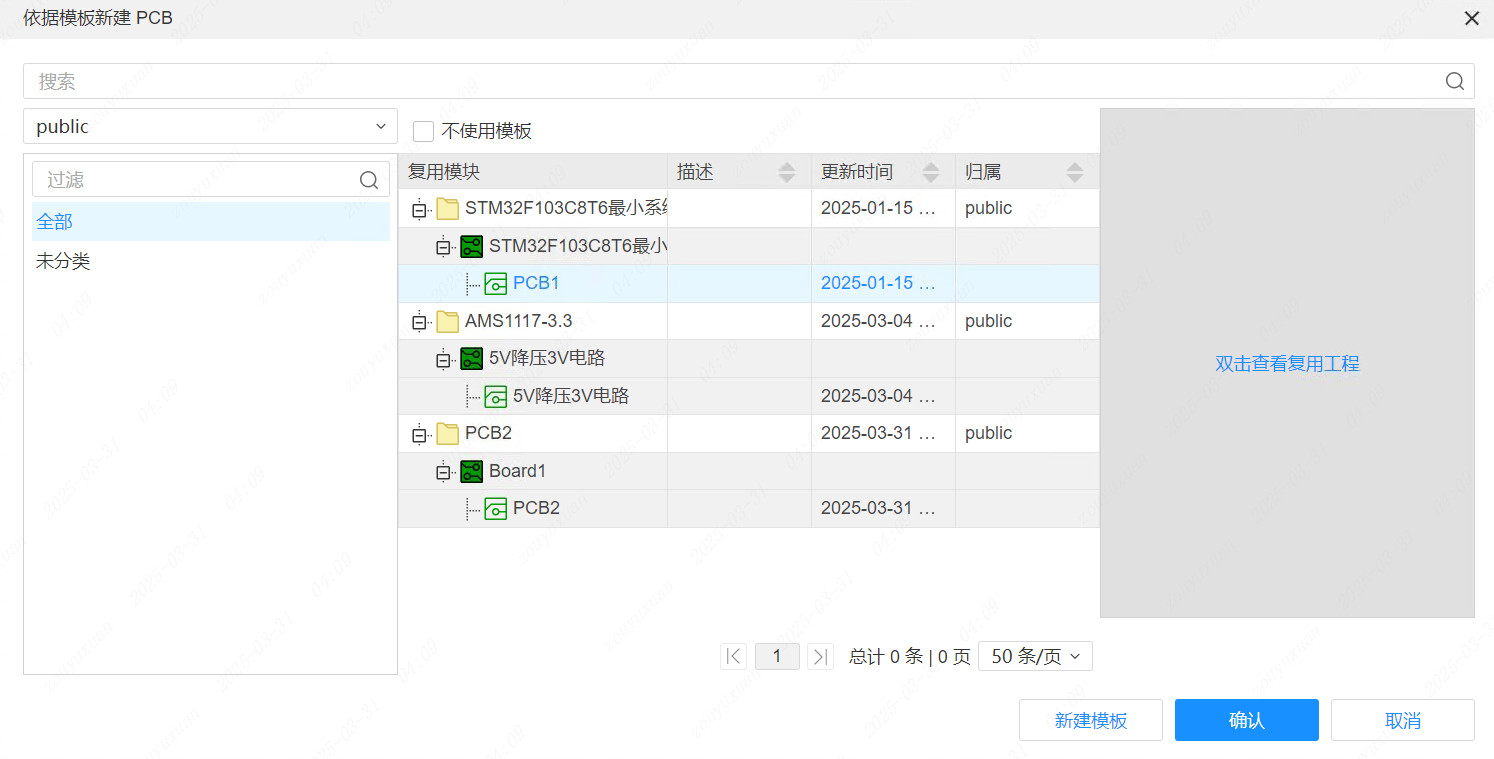The width and height of the screenshot is (1494, 759).
Task: Enable the 不使用模板 checkbox
Action: 423,130
